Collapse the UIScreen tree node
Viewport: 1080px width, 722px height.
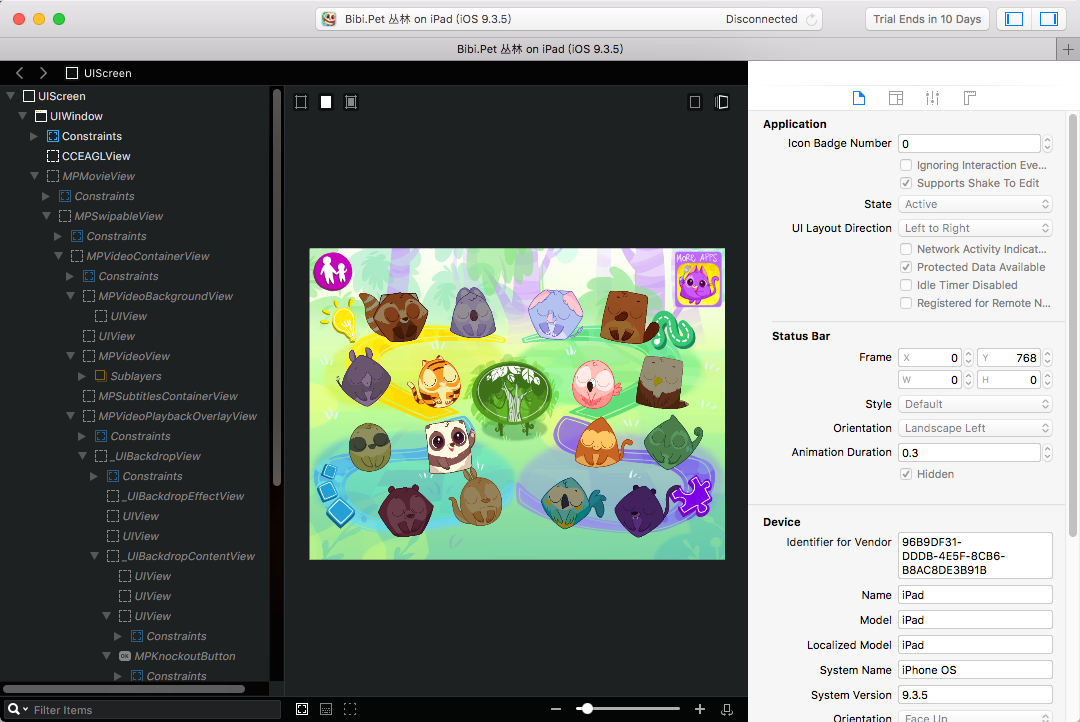click(10, 96)
